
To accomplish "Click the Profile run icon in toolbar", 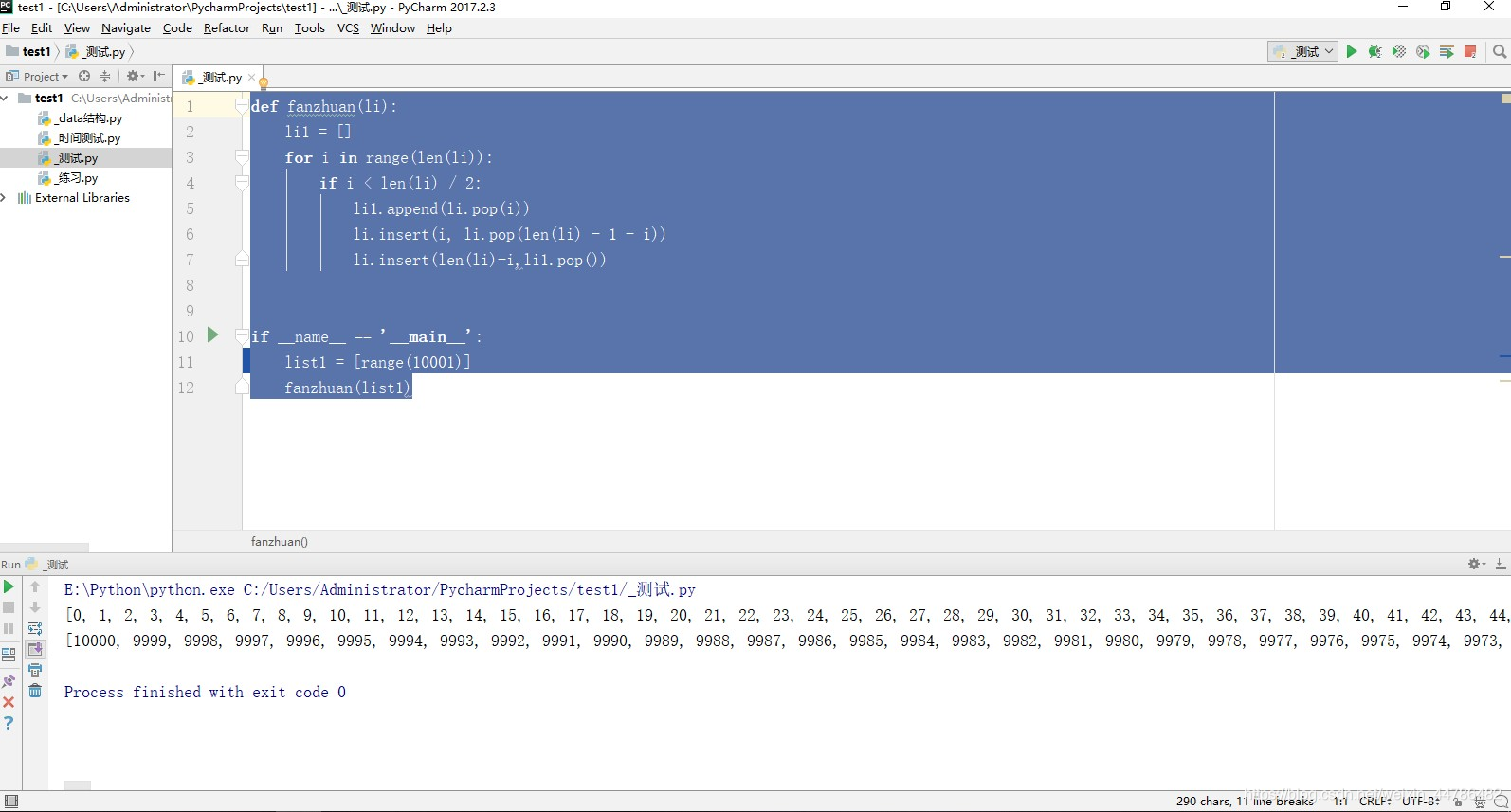I will pos(1423,51).
